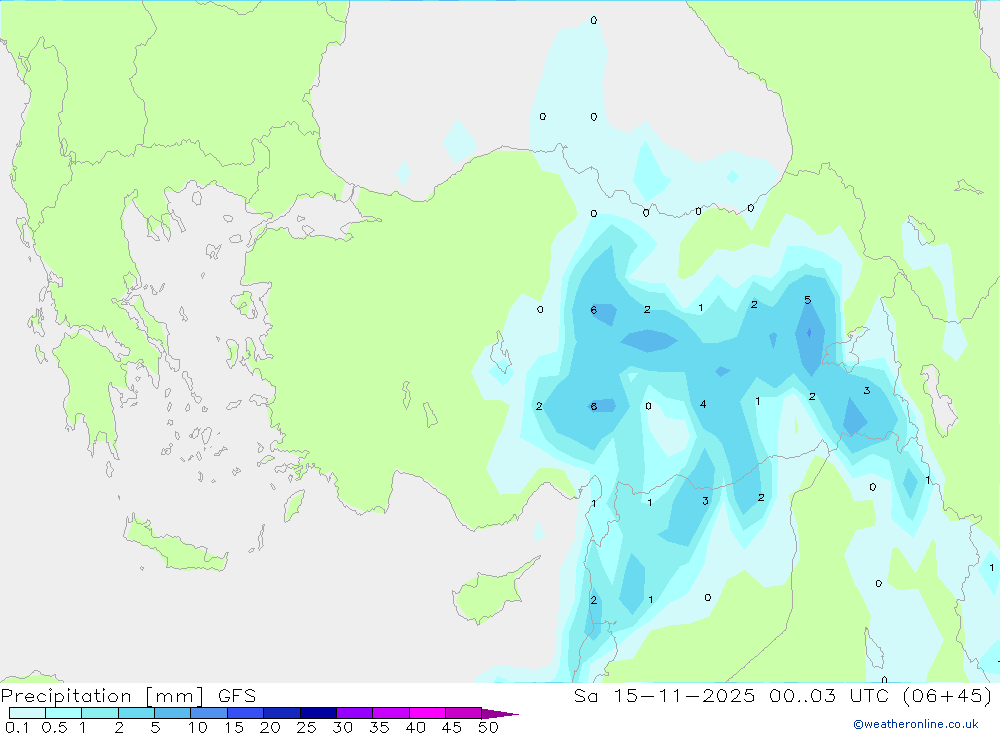Viewport: 1000px width, 733px height.
Task: Click the legend tick label "15"
Action: pyautogui.click(x=234, y=727)
